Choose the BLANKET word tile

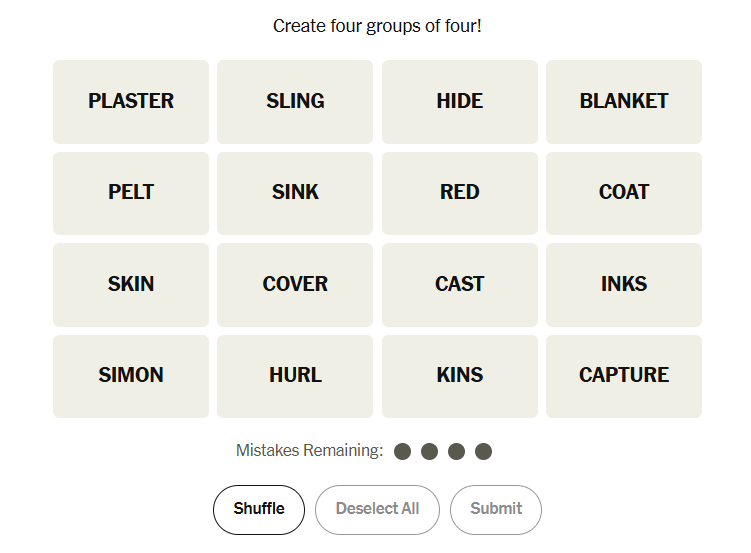coord(623,101)
